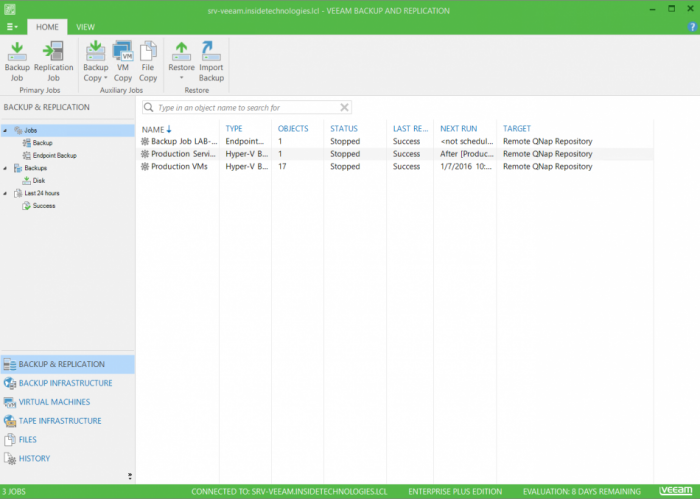Open the main application menu button
Image resolution: width=700 pixels, height=499 pixels.
12,27
